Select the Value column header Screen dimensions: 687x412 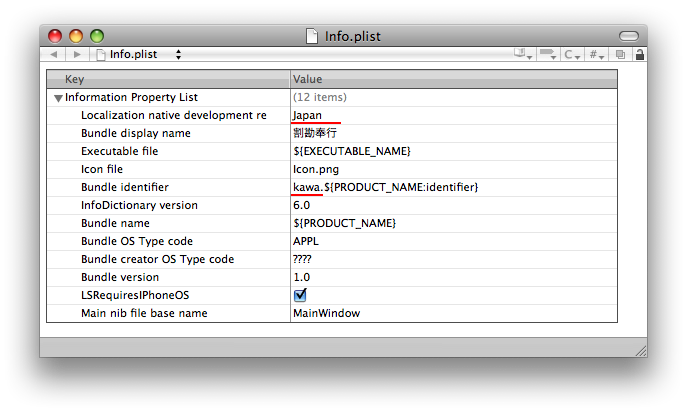tap(453, 79)
